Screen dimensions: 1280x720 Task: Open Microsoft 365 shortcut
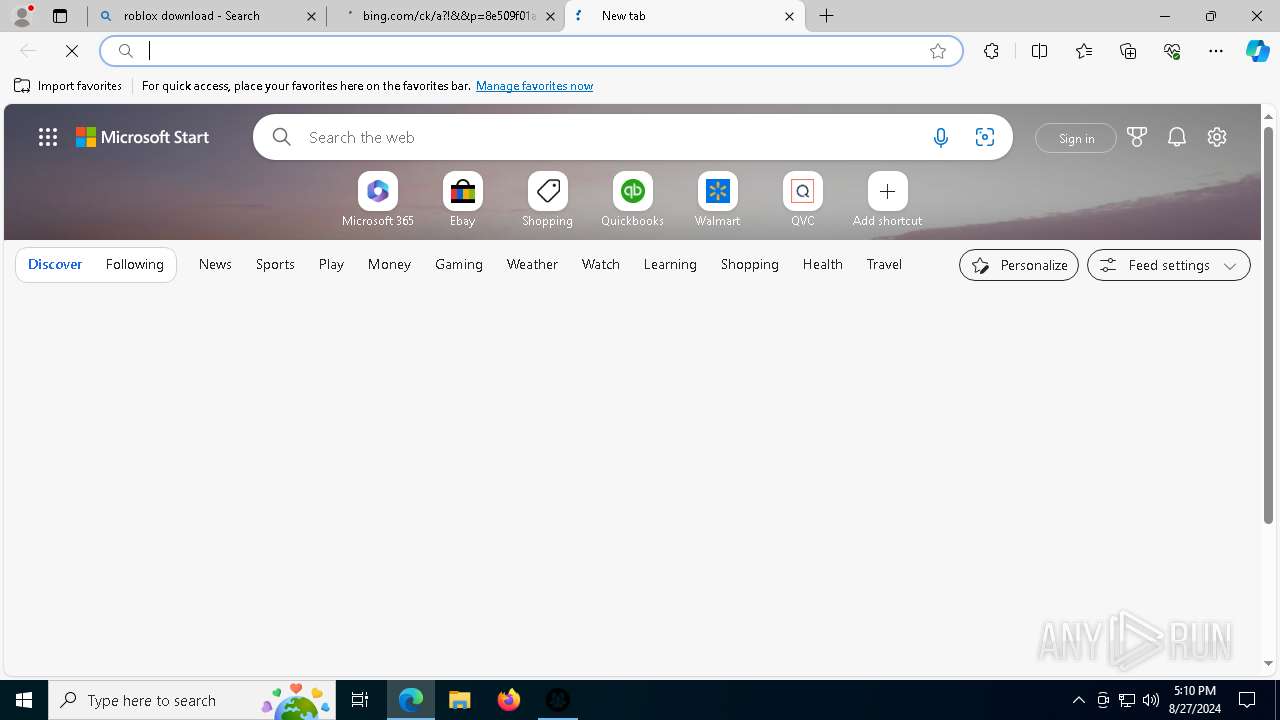click(x=378, y=200)
